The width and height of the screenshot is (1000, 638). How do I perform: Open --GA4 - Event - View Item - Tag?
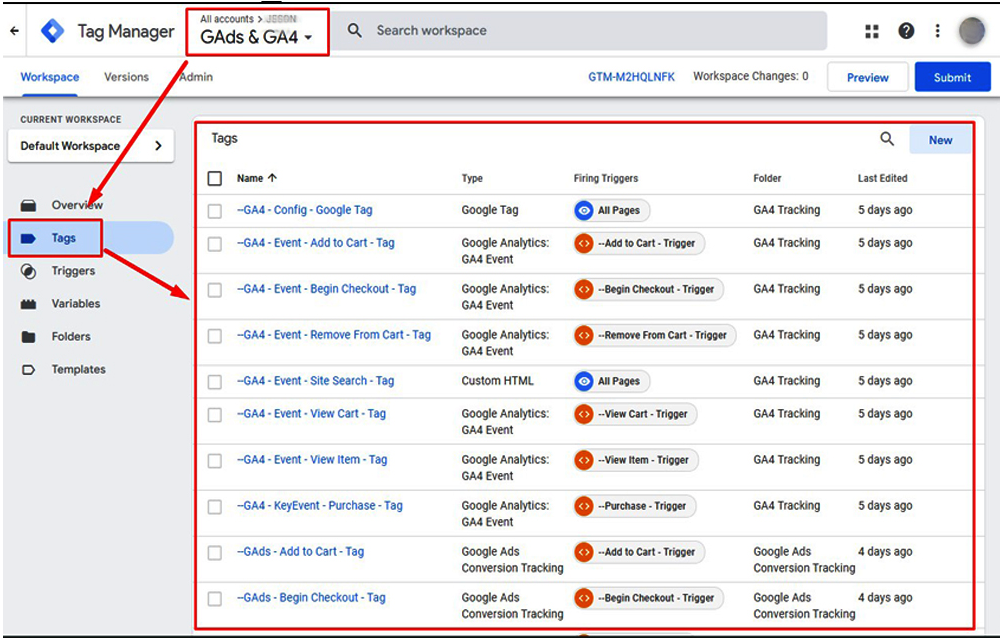312,460
